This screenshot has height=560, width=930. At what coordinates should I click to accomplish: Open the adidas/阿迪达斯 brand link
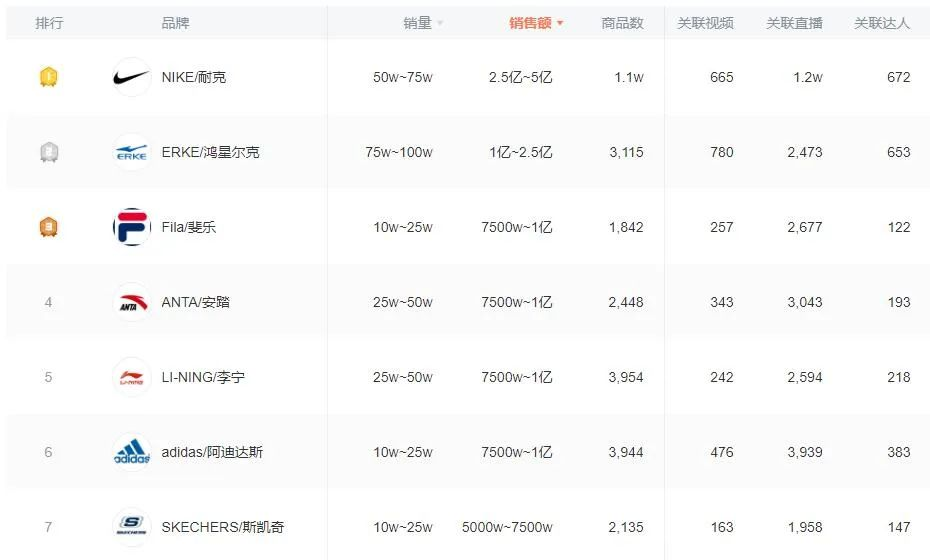pyautogui.click(x=212, y=453)
